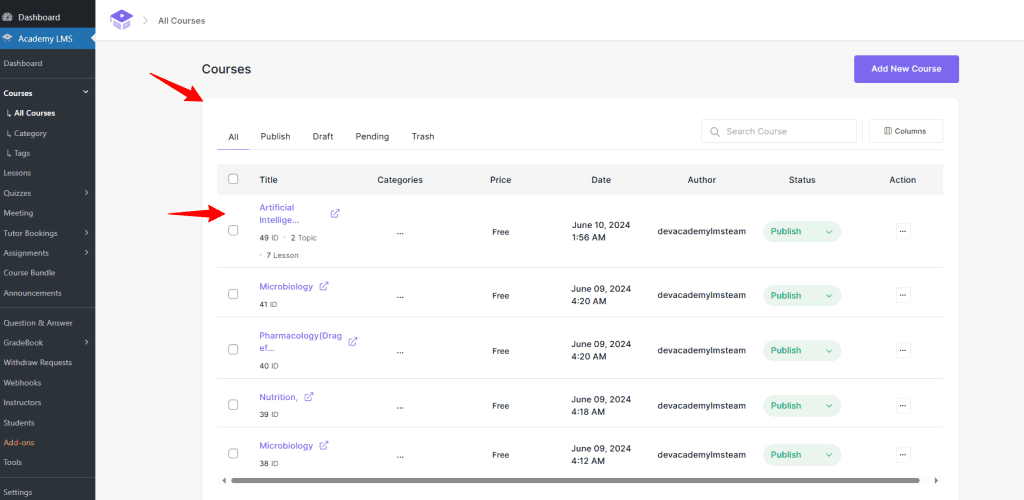Click the Academy LMS sidebar menu icon
The width and height of the screenshot is (1024, 500).
tap(8, 38)
